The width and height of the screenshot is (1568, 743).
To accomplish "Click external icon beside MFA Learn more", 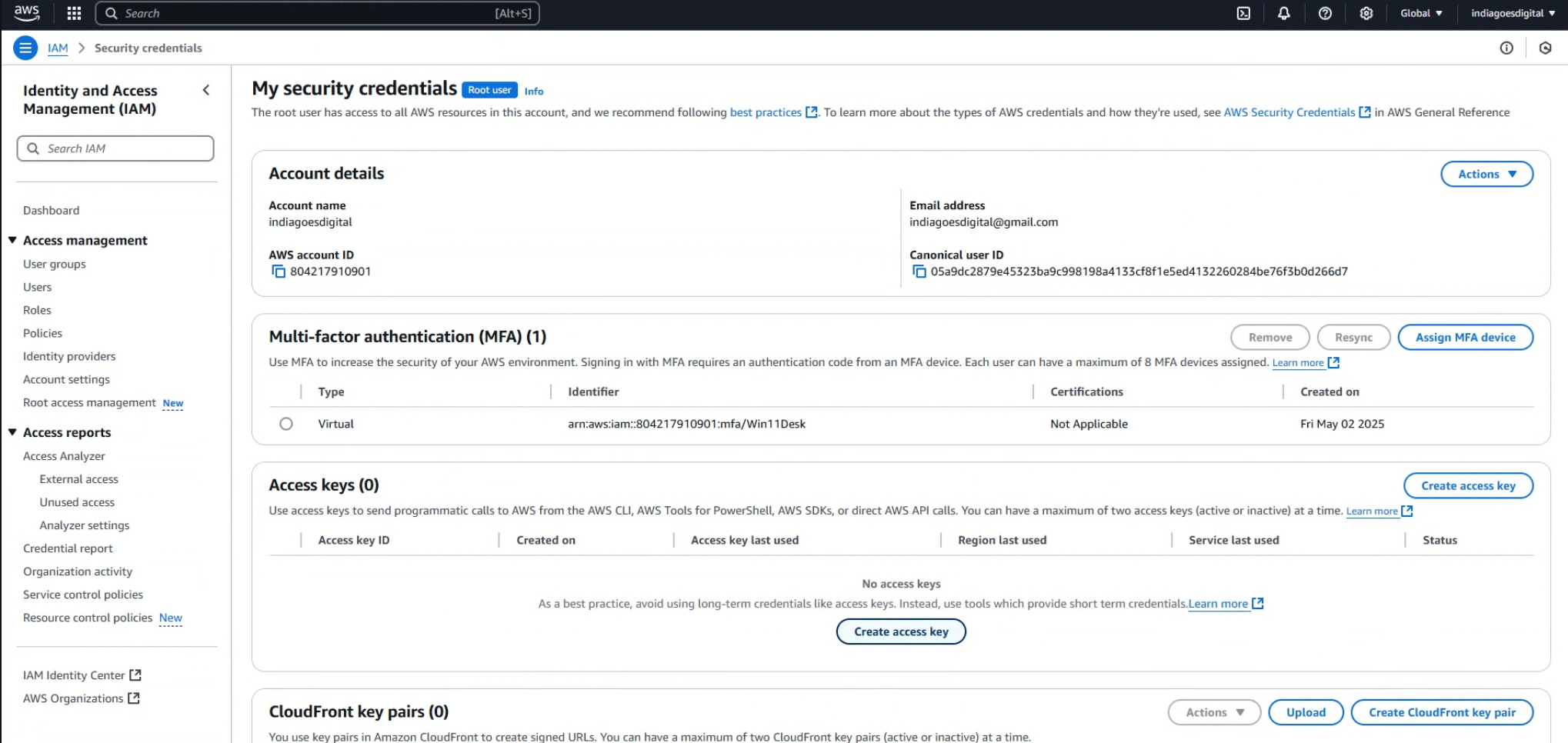I will pyautogui.click(x=1334, y=362).
